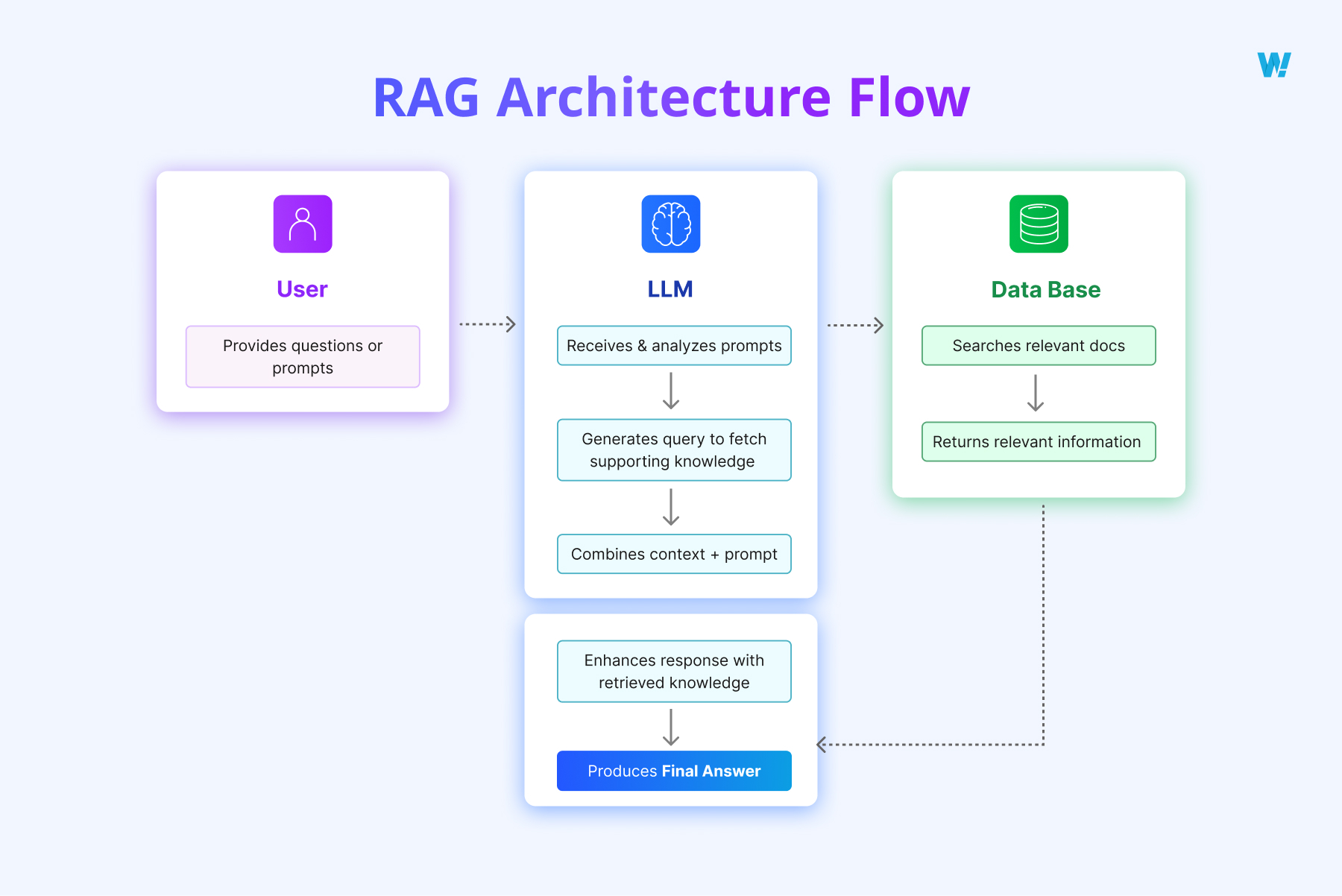Screen dimensions: 1342x896
Task: Select the 'Data Base' heading
Action: click(x=1046, y=289)
